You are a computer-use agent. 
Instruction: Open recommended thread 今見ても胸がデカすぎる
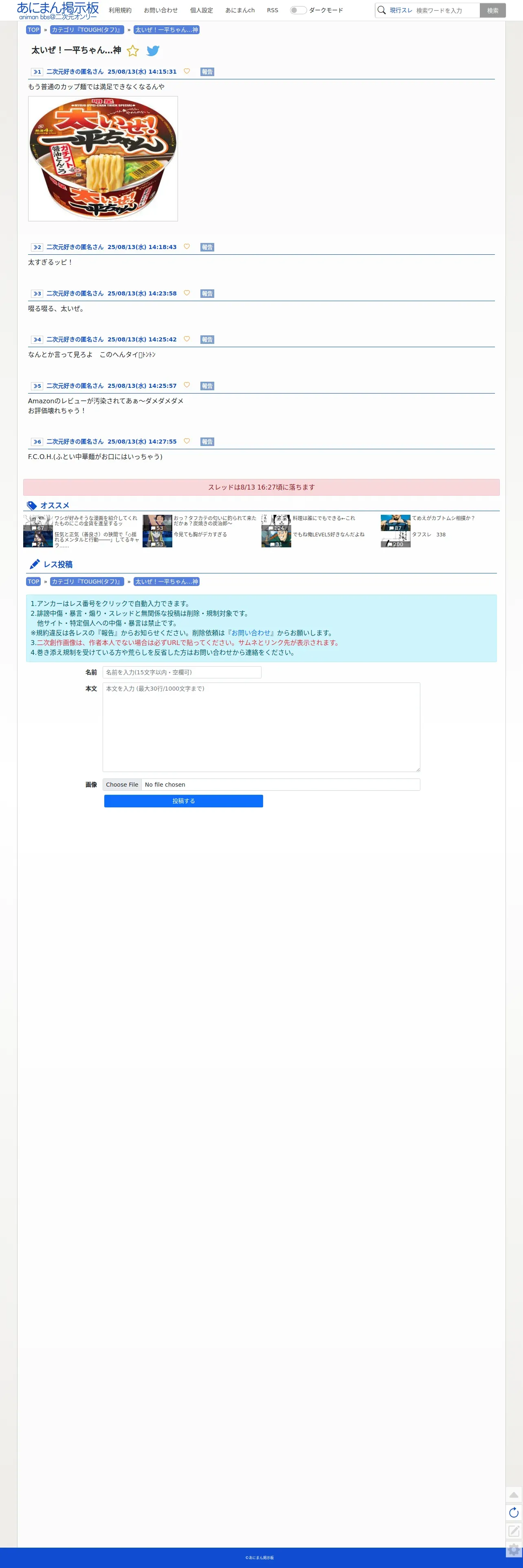pyautogui.click(x=200, y=534)
